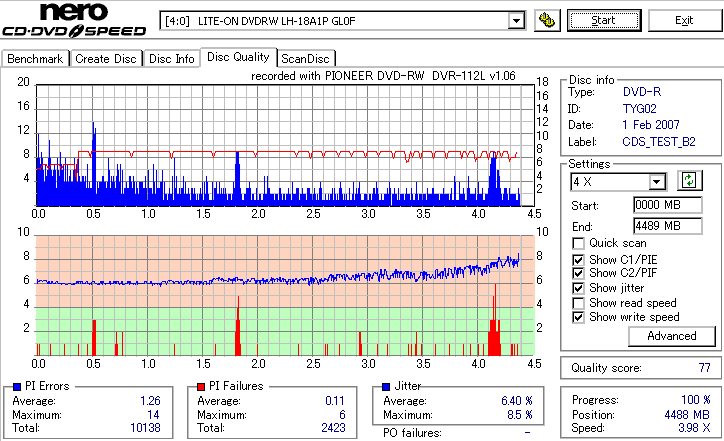
Task: Click the blue PI Errors legend square
Action: 17,387
